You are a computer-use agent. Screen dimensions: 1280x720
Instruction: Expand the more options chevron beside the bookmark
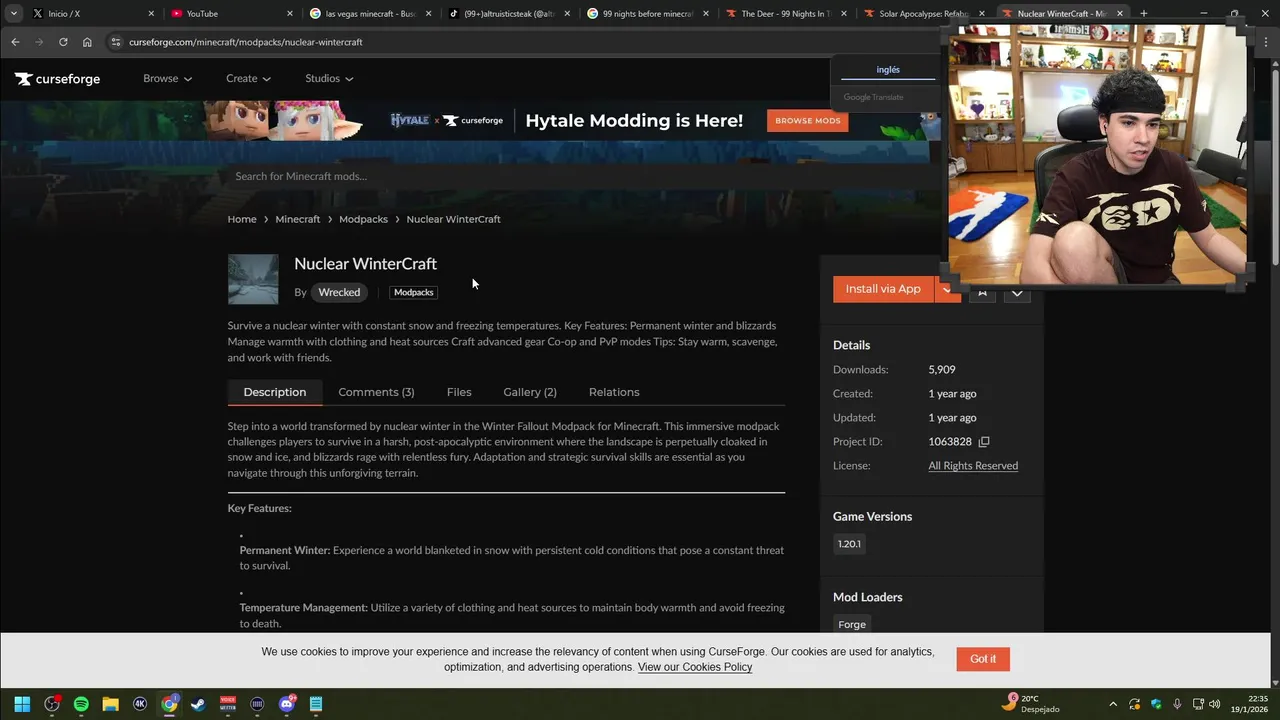[1017, 293]
